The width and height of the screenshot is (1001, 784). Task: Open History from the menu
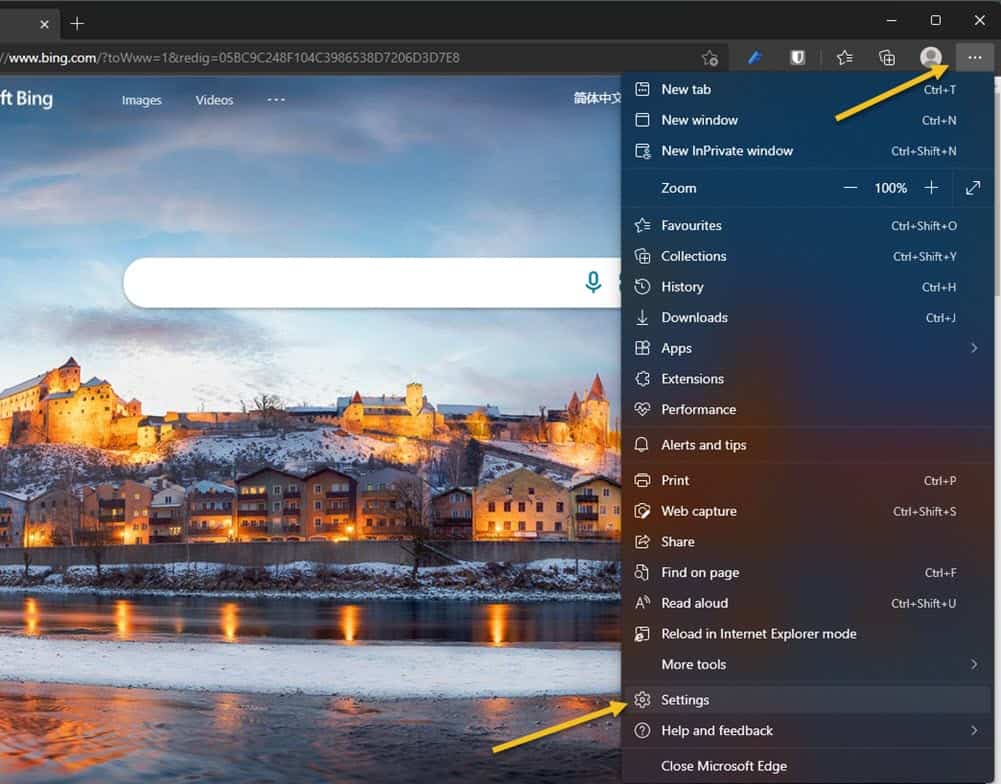(x=807, y=287)
